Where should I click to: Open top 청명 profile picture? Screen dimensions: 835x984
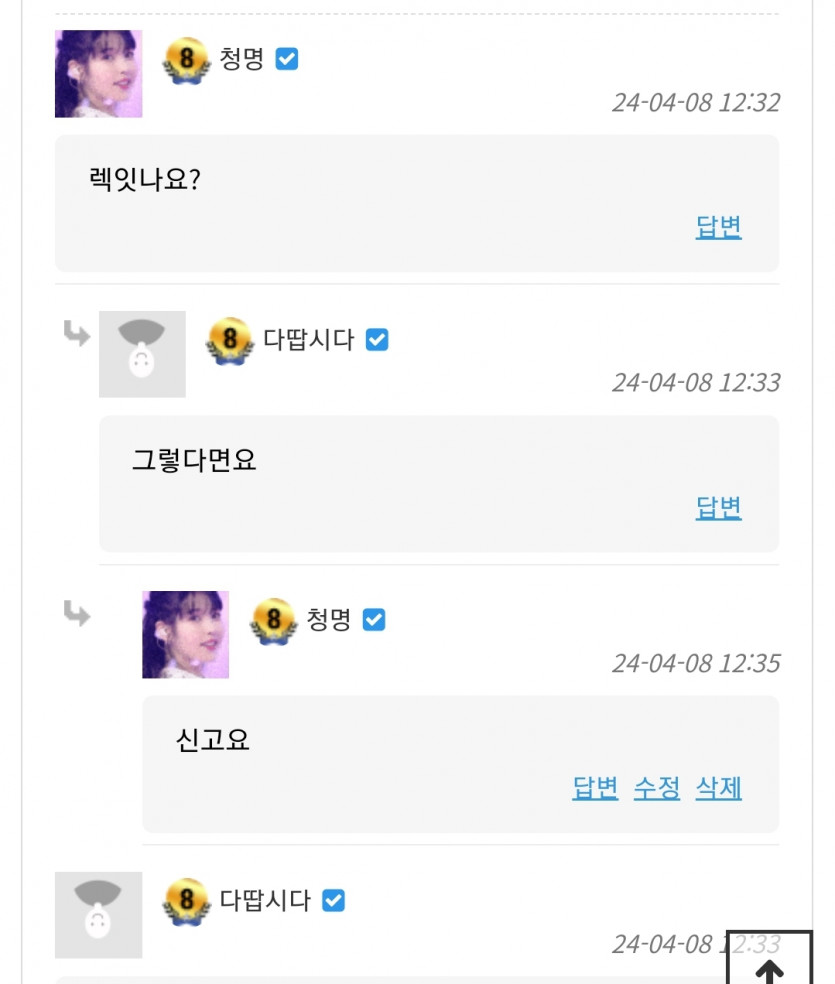(x=98, y=74)
